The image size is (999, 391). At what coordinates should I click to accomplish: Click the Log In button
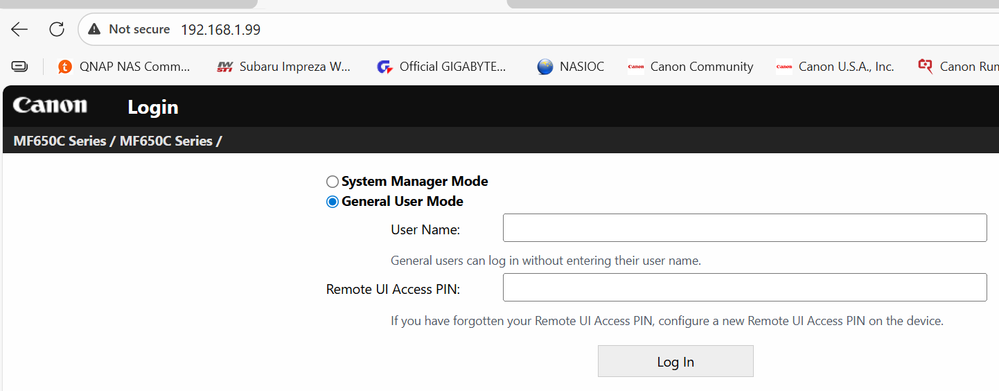coord(675,361)
